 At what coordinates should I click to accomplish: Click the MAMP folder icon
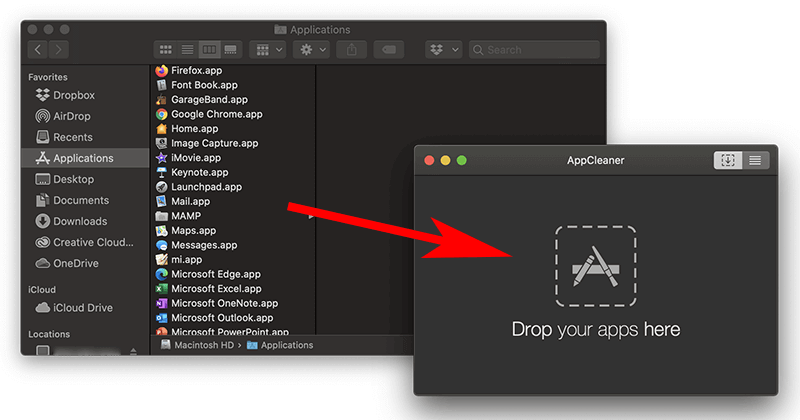tap(162, 216)
